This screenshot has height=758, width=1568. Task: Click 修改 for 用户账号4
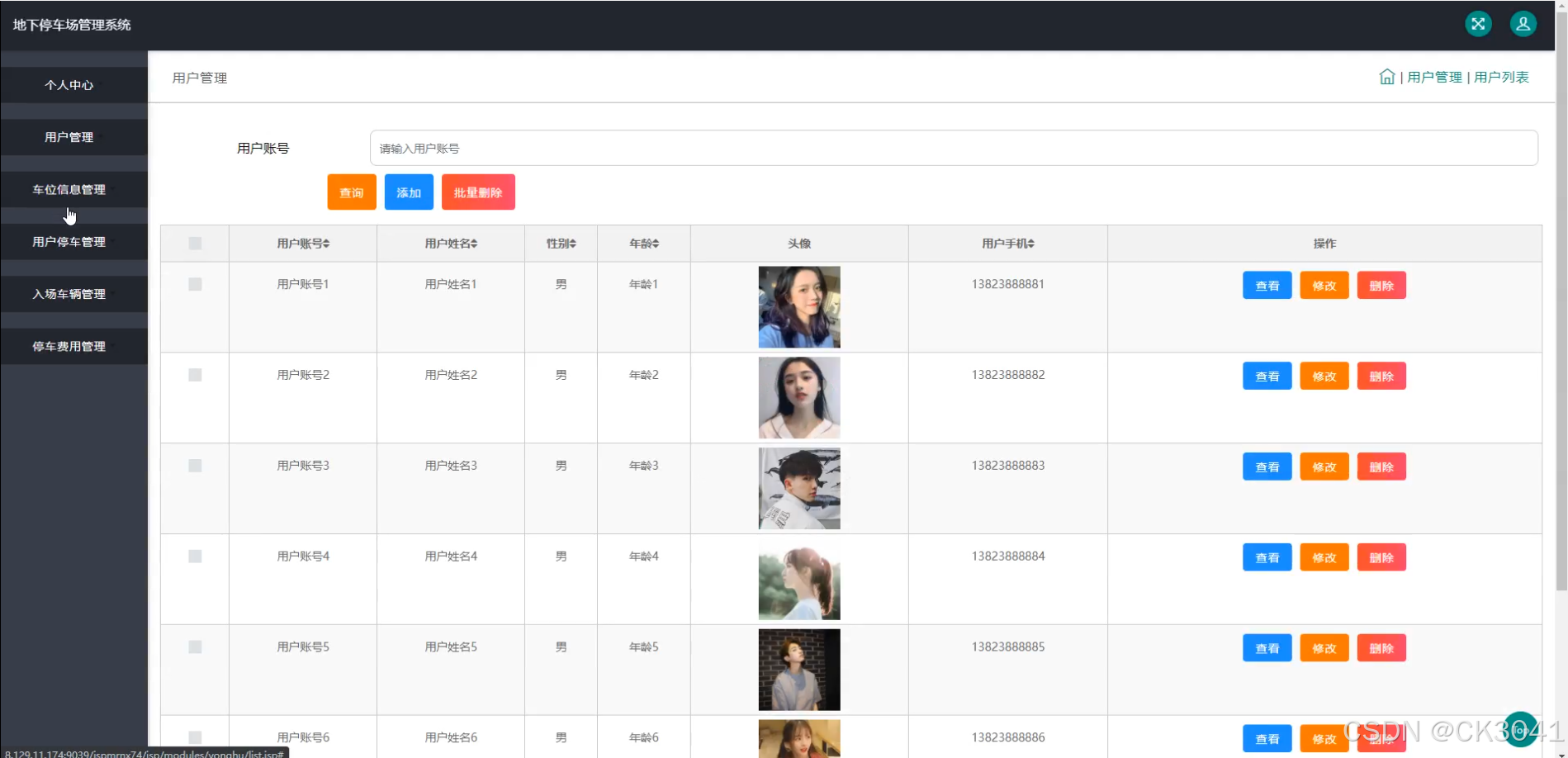click(x=1324, y=558)
